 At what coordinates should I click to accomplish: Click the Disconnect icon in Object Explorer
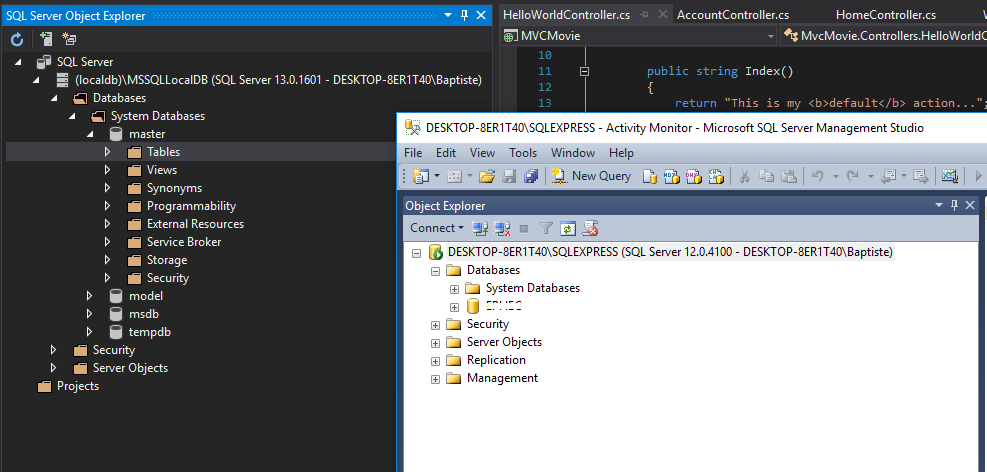point(502,228)
